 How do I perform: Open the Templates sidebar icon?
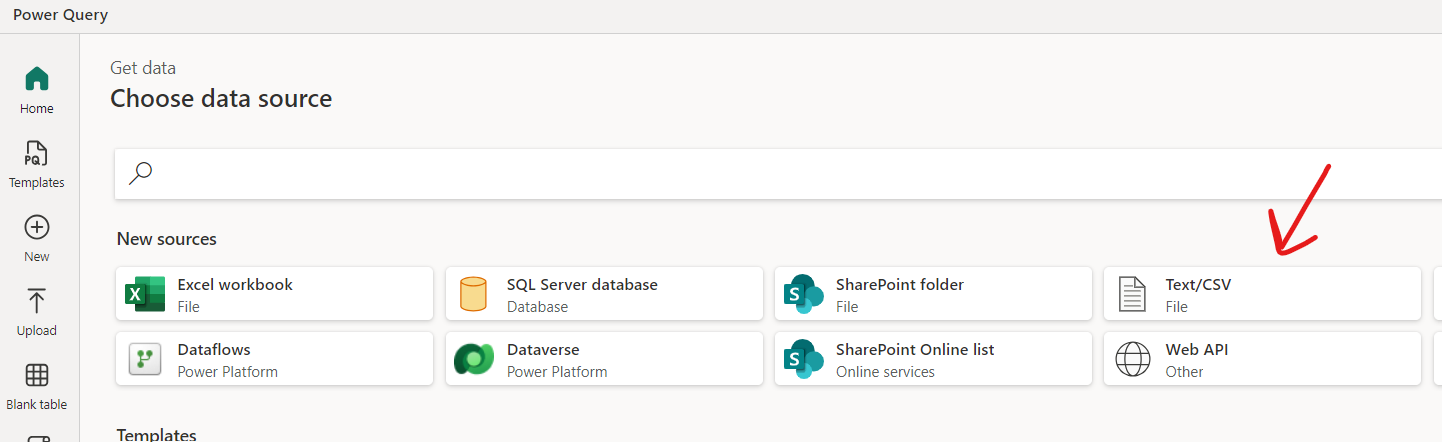tap(37, 153)
